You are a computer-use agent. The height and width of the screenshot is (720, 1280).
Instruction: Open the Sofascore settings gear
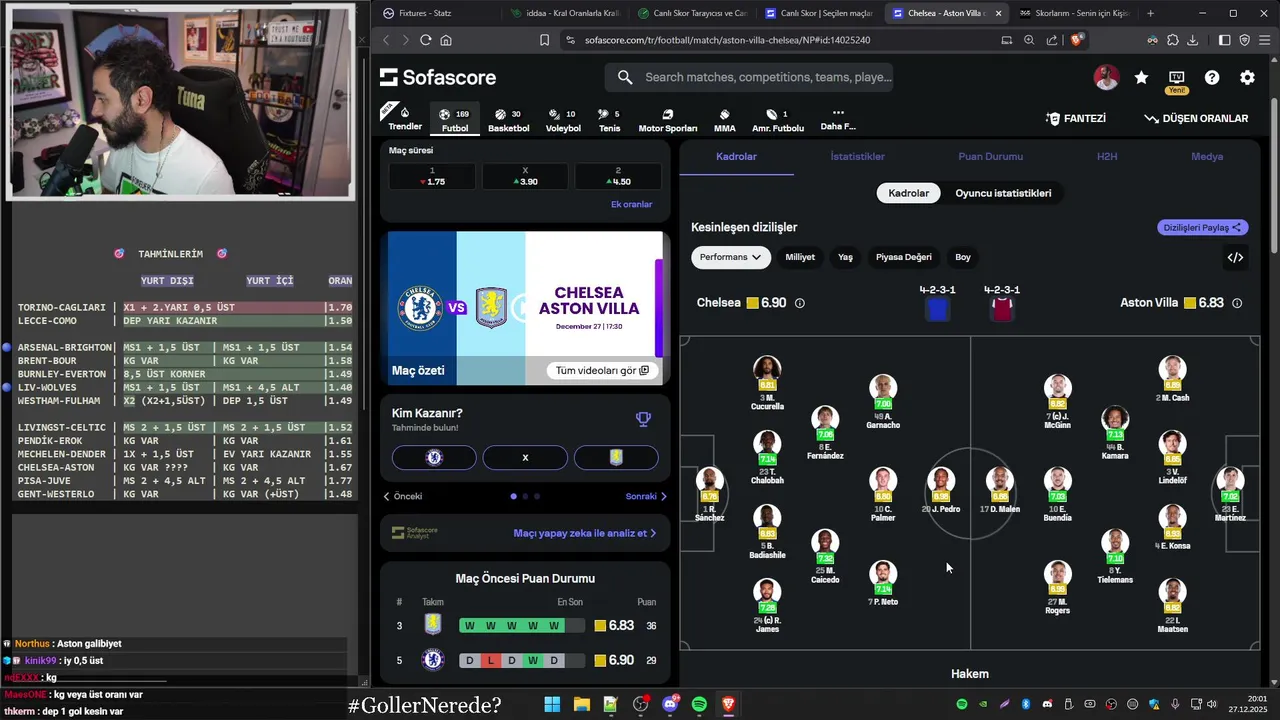[x=1247, y=77]
